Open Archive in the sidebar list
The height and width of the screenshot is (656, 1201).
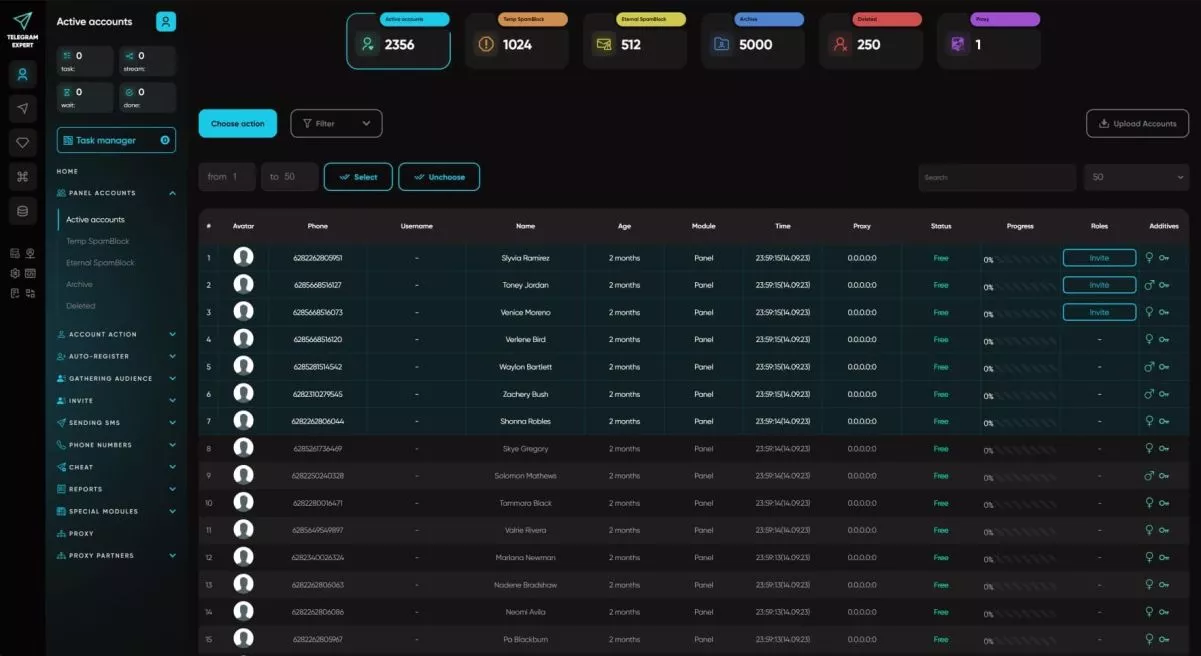point(79,284)
